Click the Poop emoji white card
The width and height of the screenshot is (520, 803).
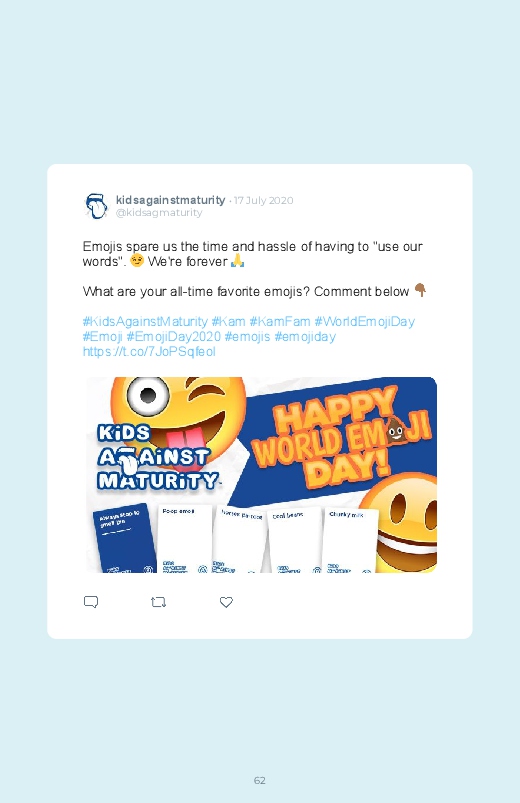pos(185,539)
